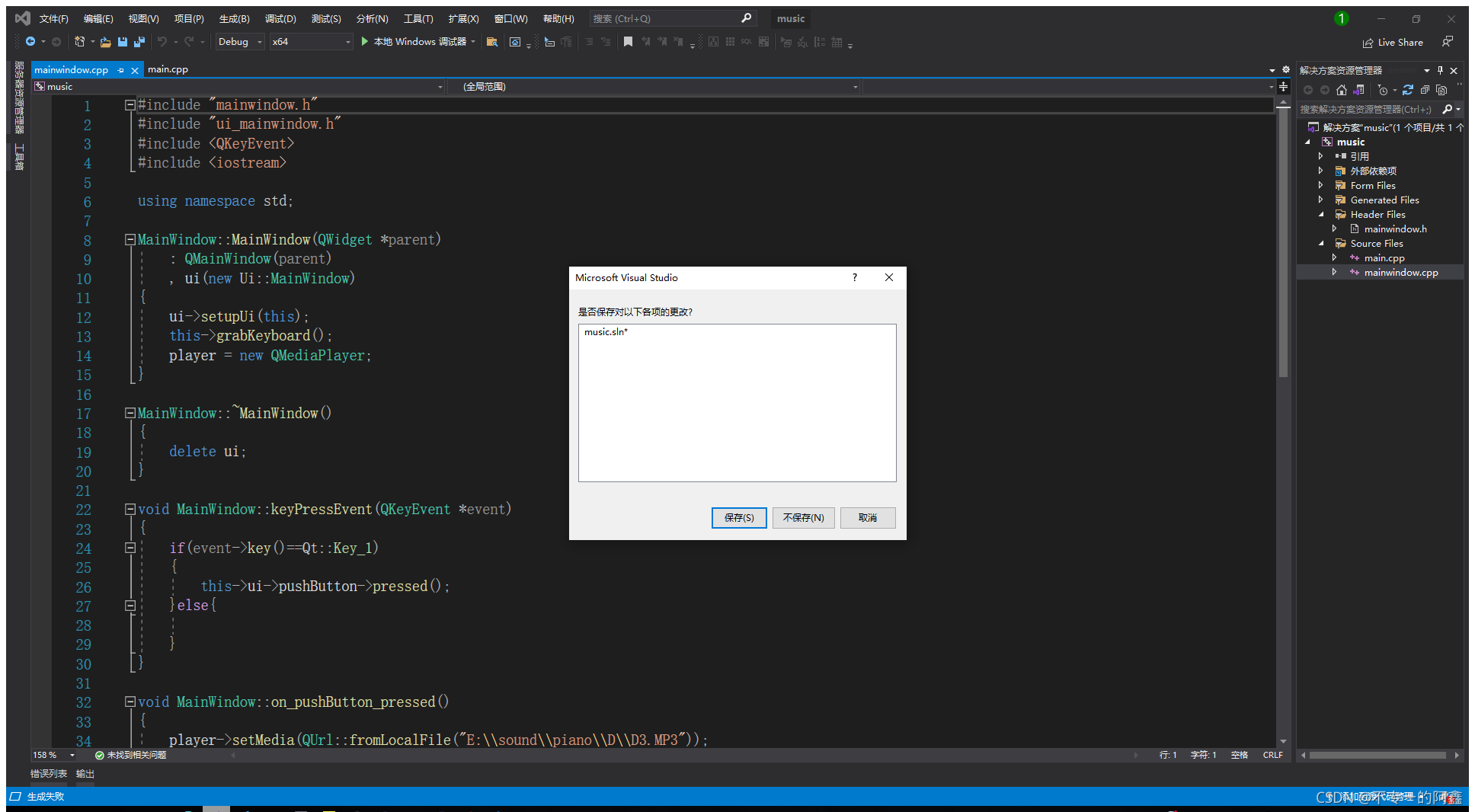Open the 调试(D) debug menu
The height and width of the screenshot is (812, 1475).
[x=280, y=18]
